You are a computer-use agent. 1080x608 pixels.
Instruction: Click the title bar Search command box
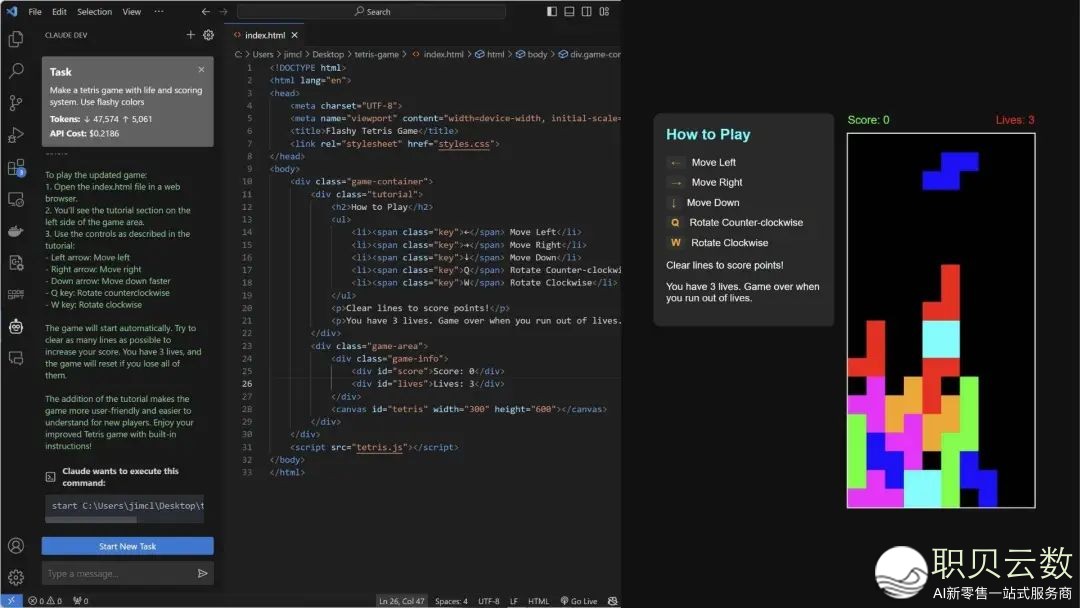point(372,12)
